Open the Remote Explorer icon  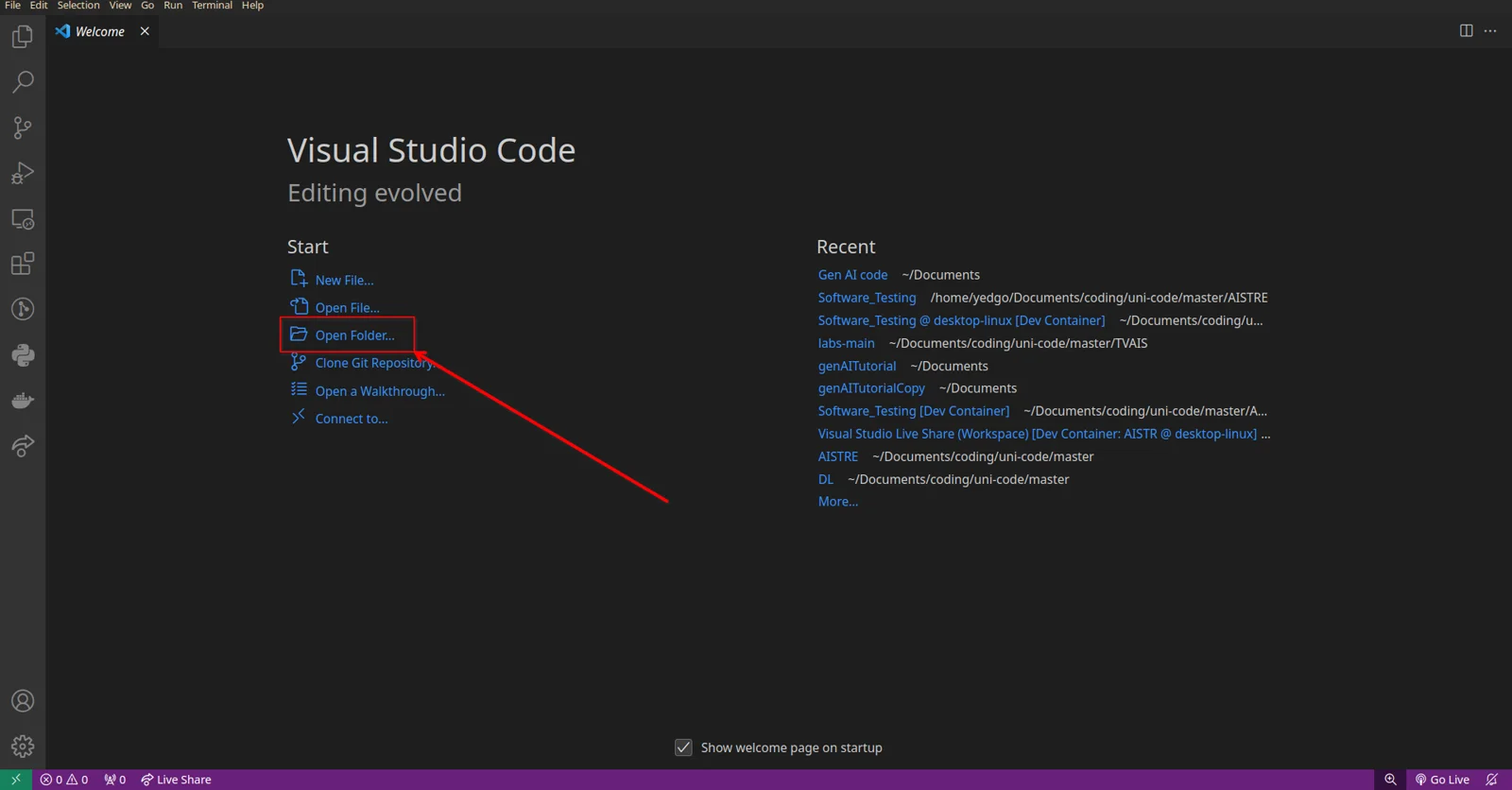(x=23, y=219)
